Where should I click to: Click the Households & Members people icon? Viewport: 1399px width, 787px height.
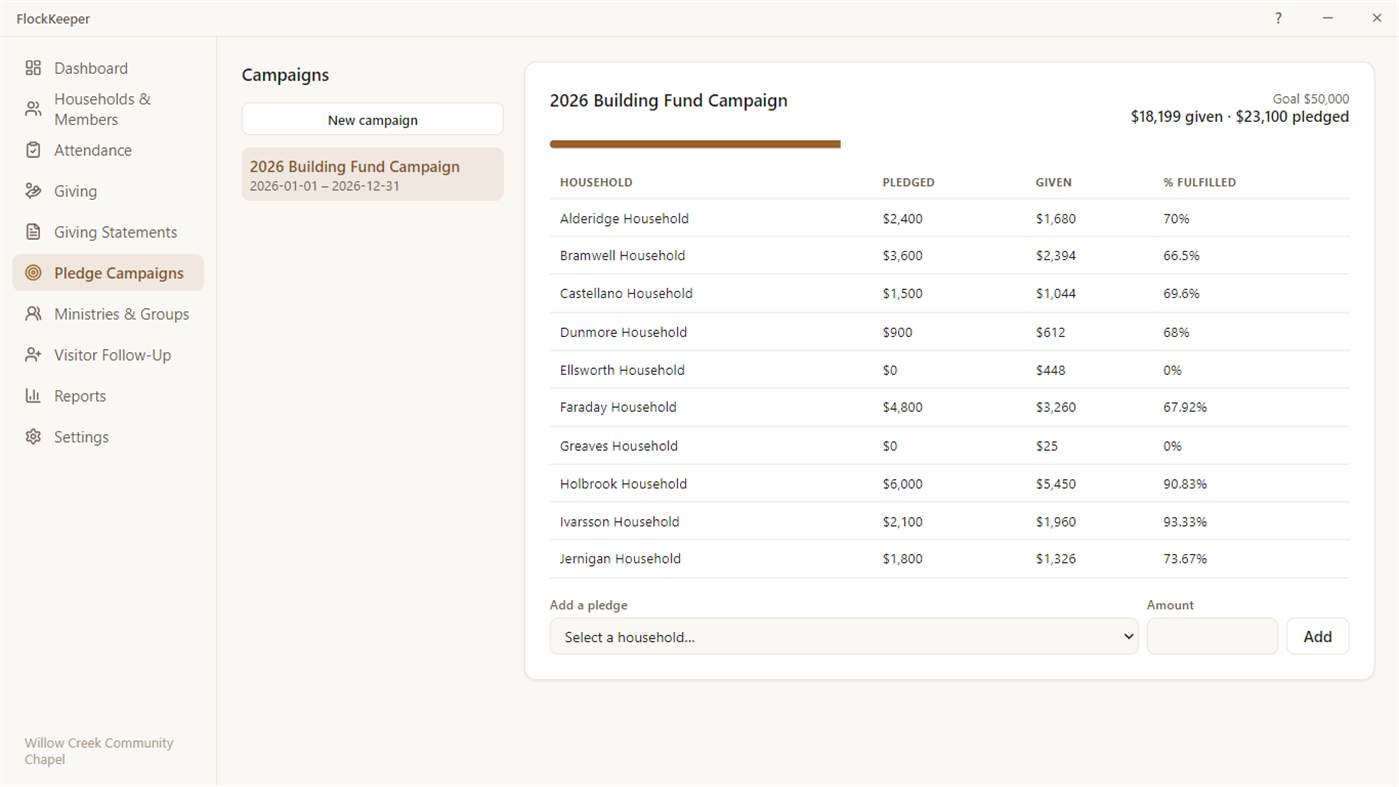pyautogui.click(x=33, y=109)
